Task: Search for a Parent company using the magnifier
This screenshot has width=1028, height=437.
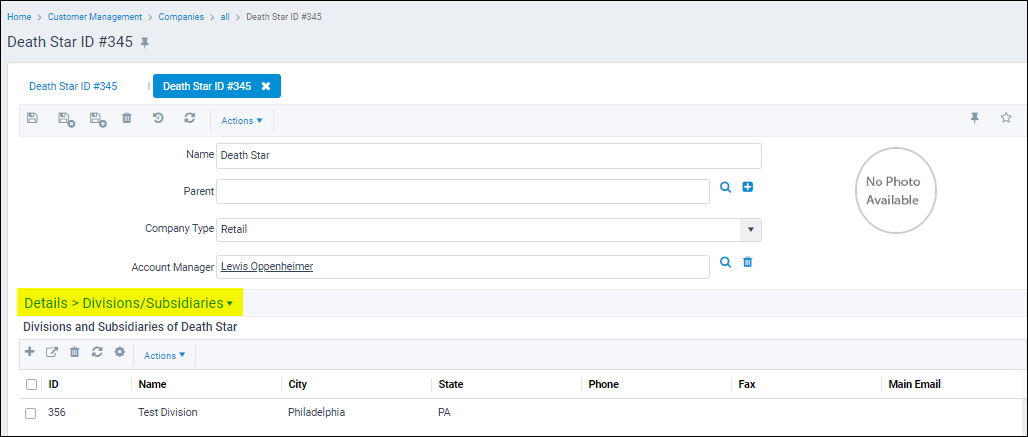Action: [x=725, y=187]
